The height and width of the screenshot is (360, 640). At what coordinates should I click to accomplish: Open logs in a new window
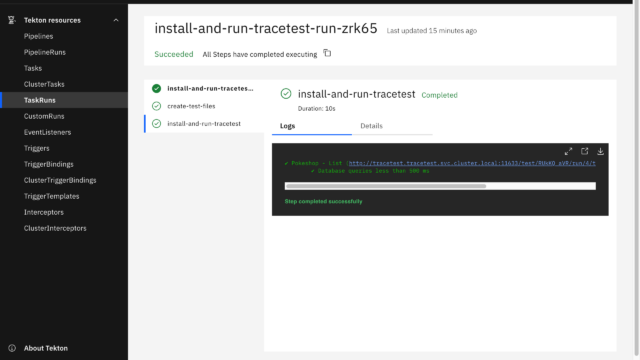[x=584, y=151]
